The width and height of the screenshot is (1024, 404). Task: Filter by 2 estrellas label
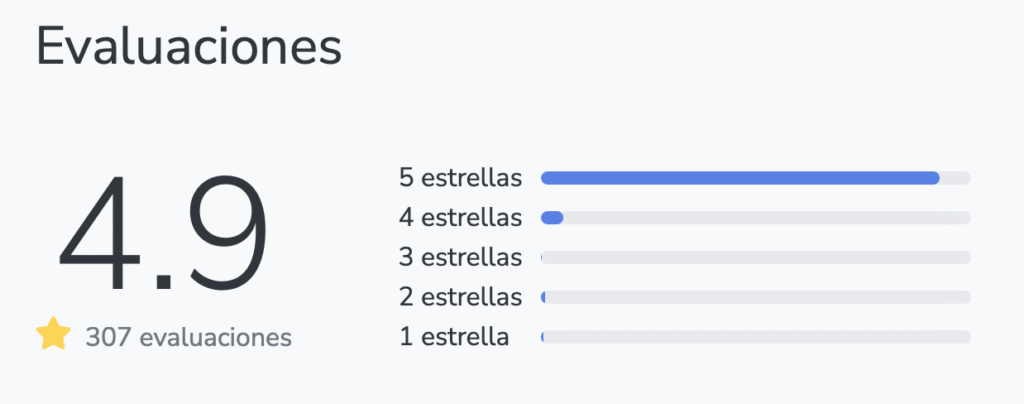[460, 297]
